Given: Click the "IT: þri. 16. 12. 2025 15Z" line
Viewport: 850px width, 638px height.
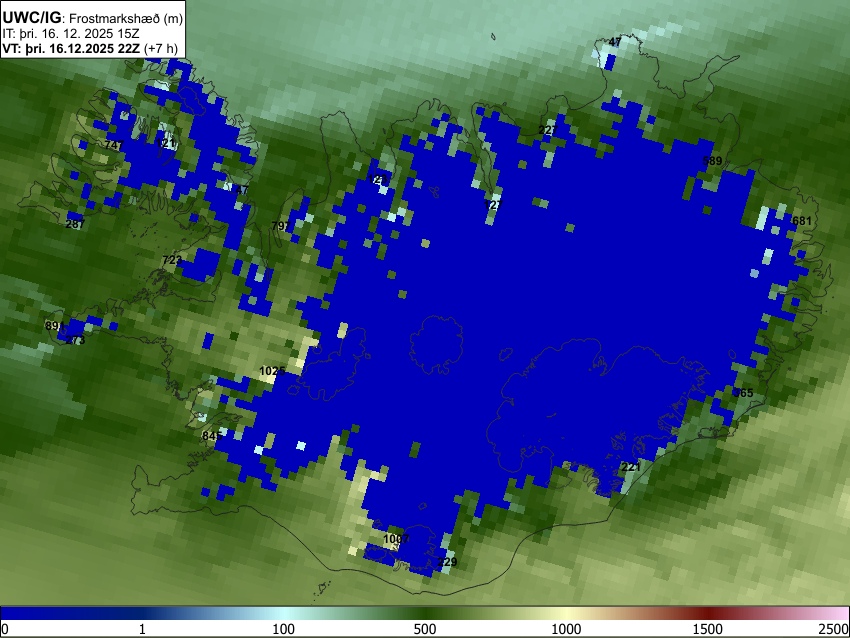Looking at the screenshot, I should [x=70, y=34].
